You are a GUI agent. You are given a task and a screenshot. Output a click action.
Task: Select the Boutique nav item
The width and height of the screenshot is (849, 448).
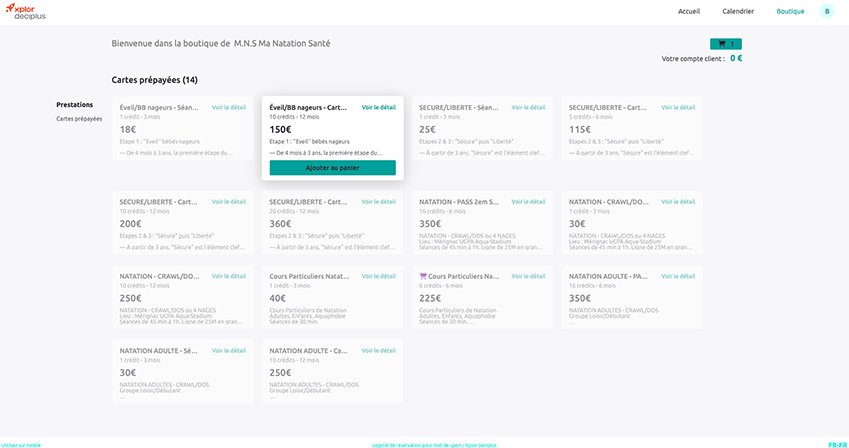(x=790, y=11)
